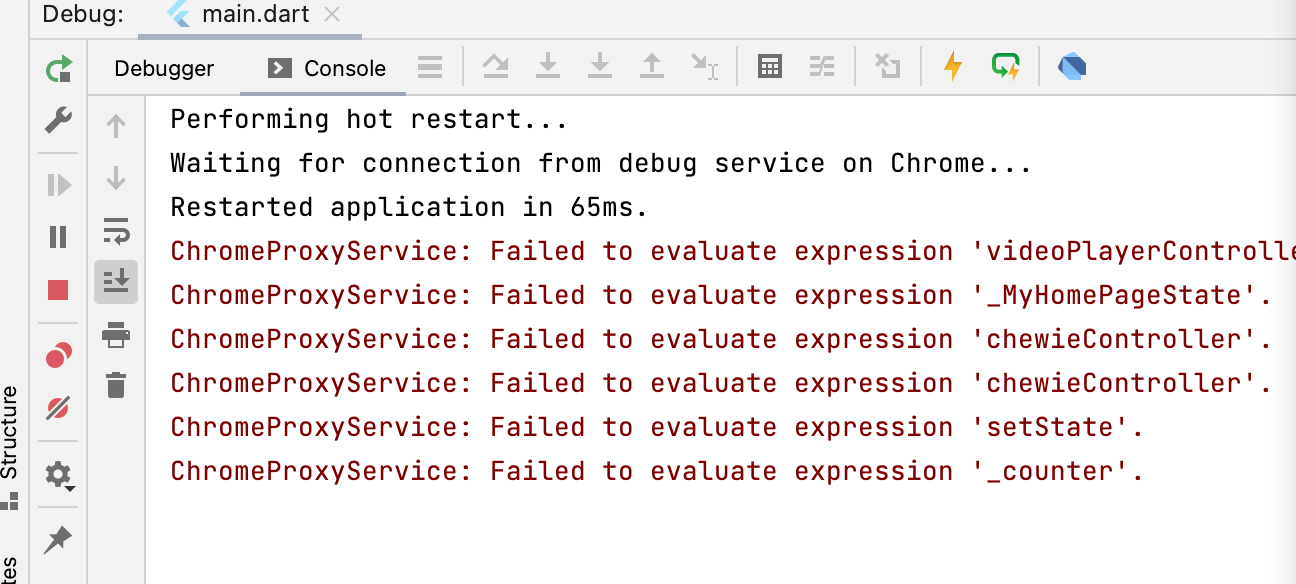Trigger a Flutter hot reload

click(x=952, y=66)
